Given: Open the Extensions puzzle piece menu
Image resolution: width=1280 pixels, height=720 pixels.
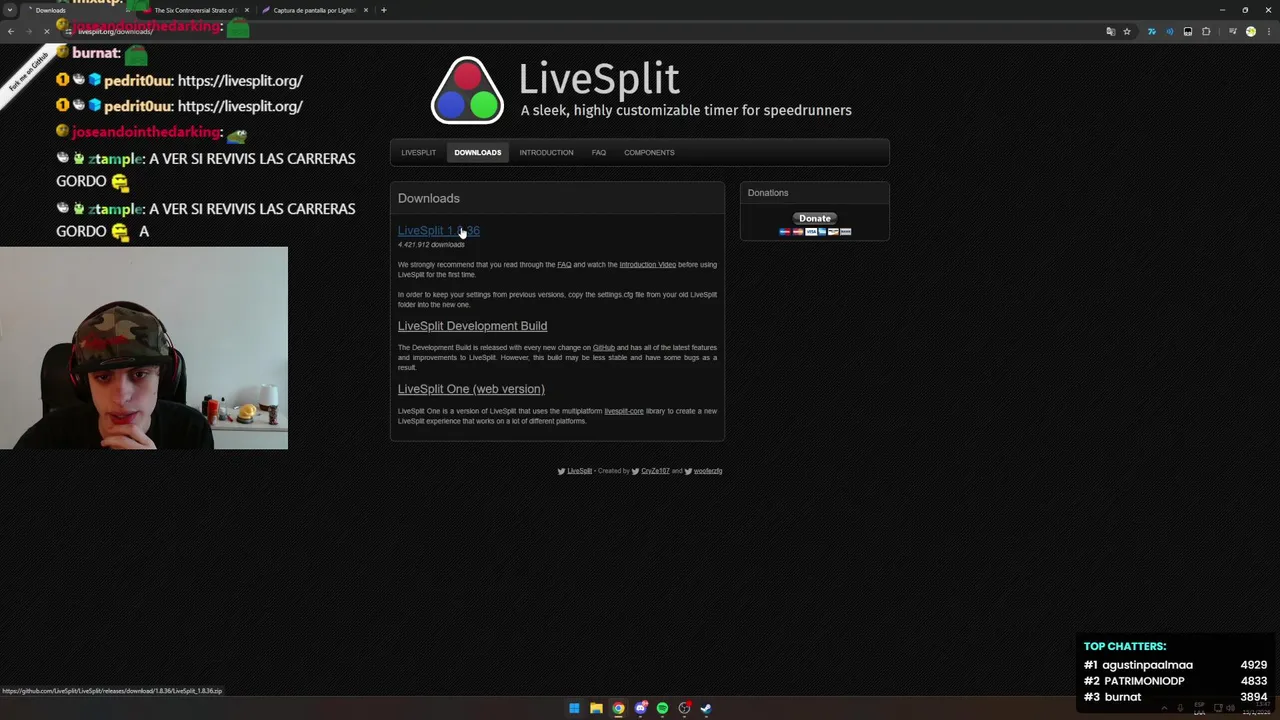Looking at the screenshot, I should 1206,32.
